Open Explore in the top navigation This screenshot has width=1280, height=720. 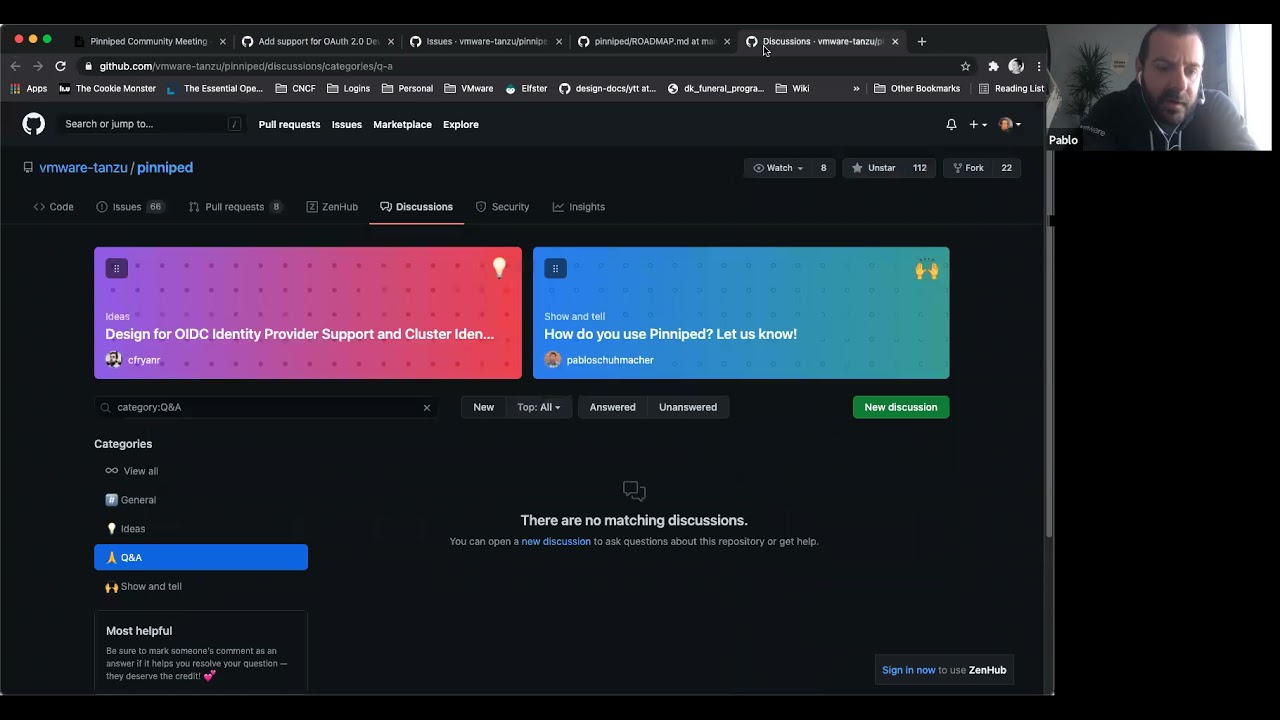point(461,124)
